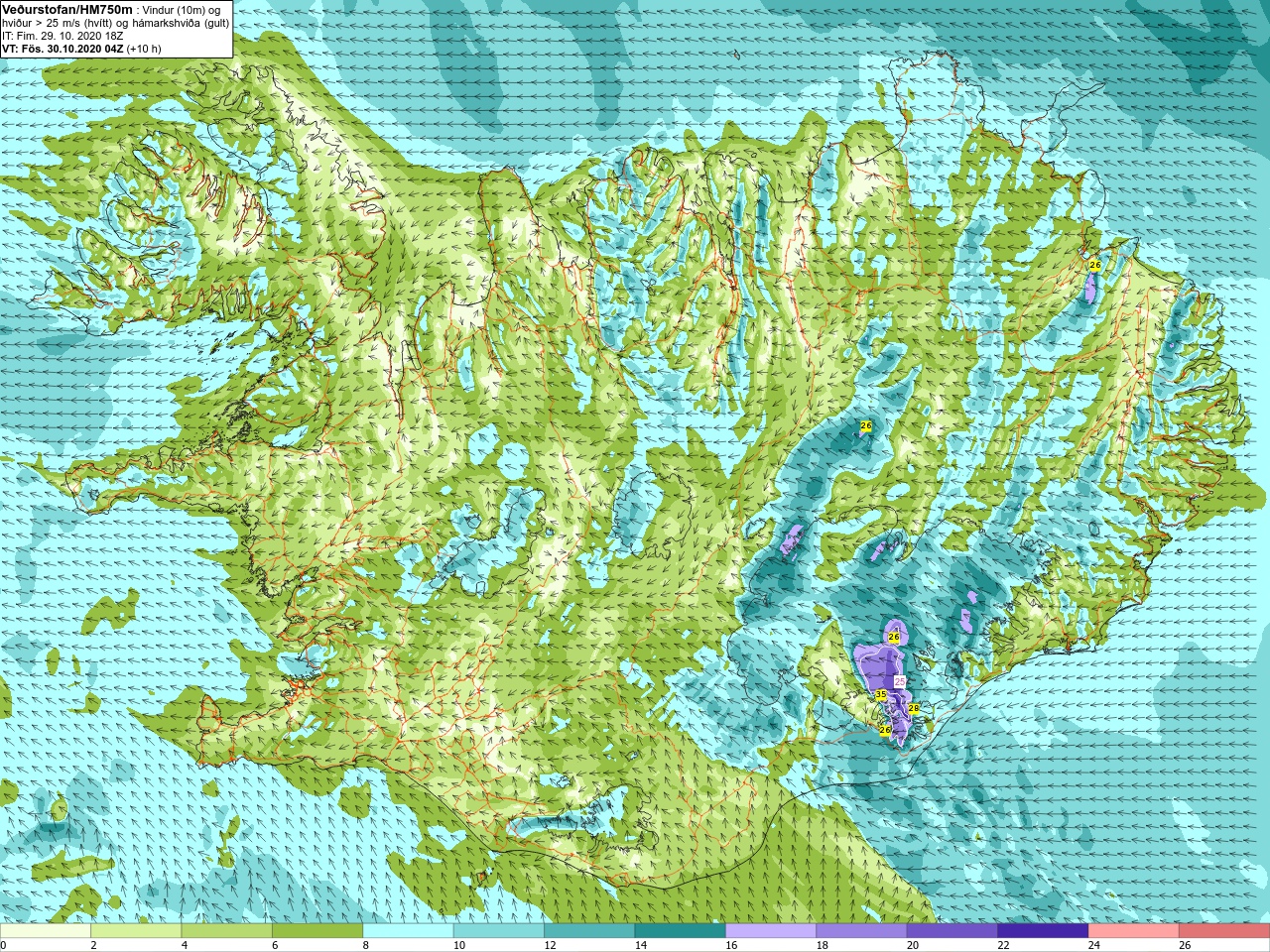
Task: Click the legend scale number "10"
Action: click(458, 945)
